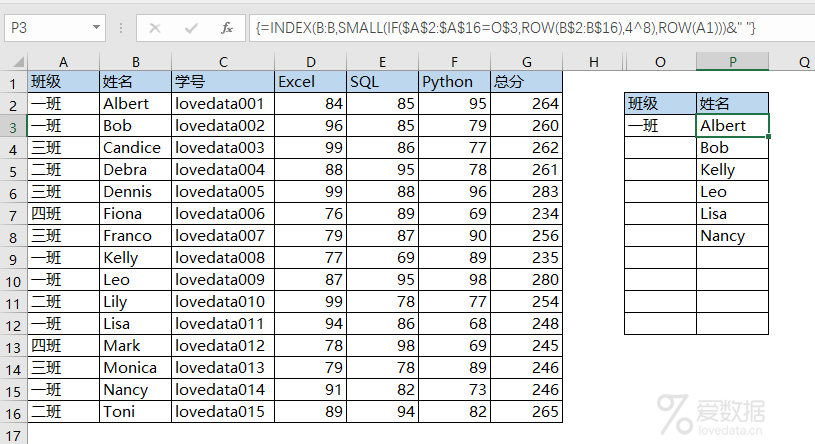Screen dimensions: 815x444
Task: Click the Enter checkmark formula bar icon
Action: coord(191,28)
